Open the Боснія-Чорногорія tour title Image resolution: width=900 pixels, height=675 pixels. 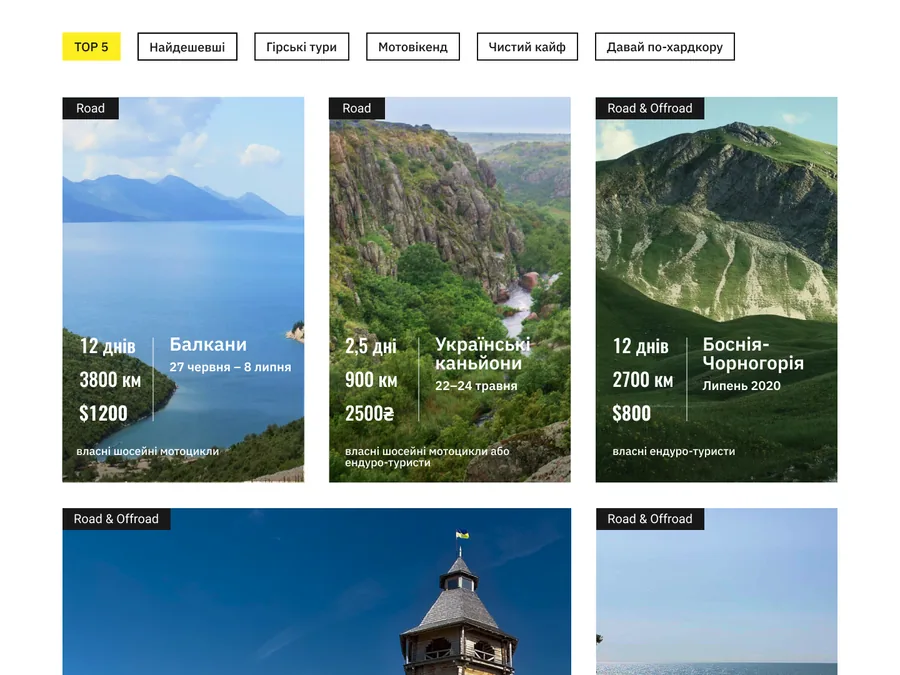pos(753,354)
